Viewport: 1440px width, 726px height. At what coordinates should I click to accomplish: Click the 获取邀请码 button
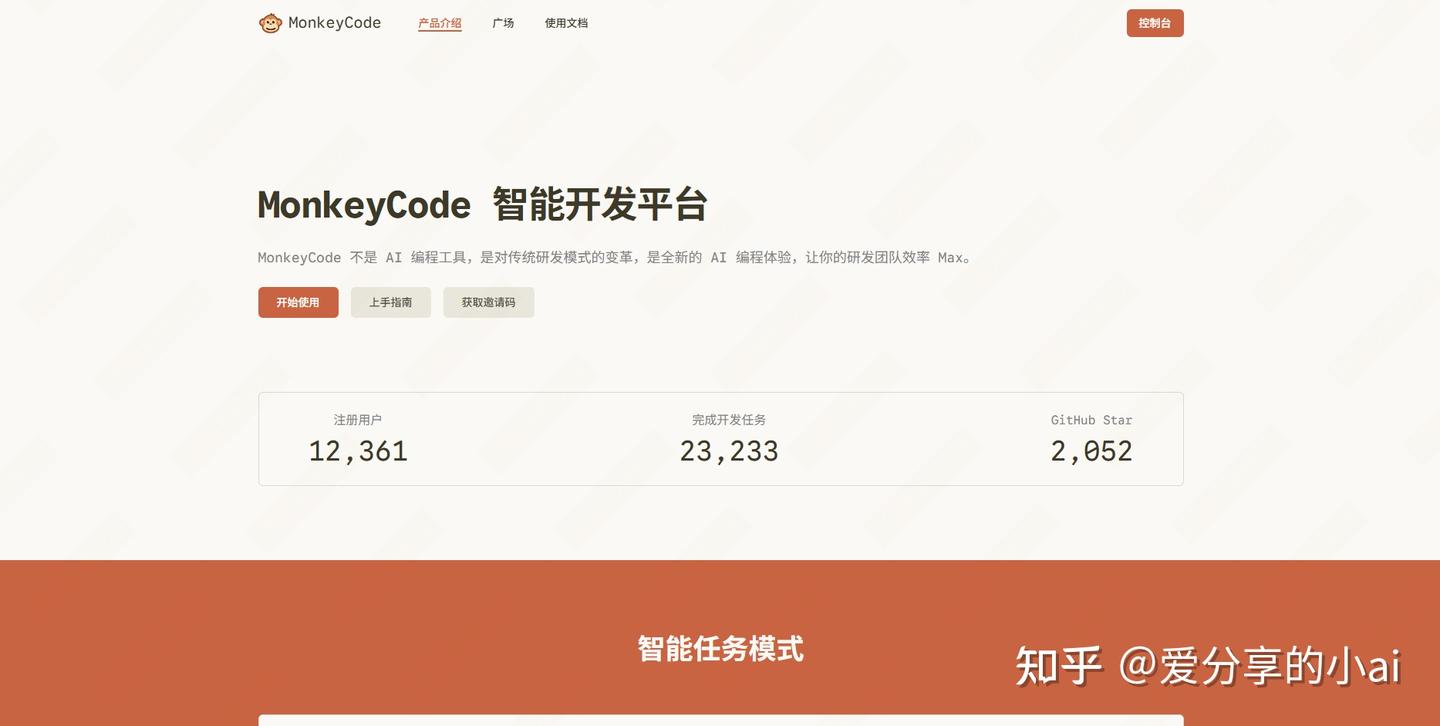tap(489, 302)
